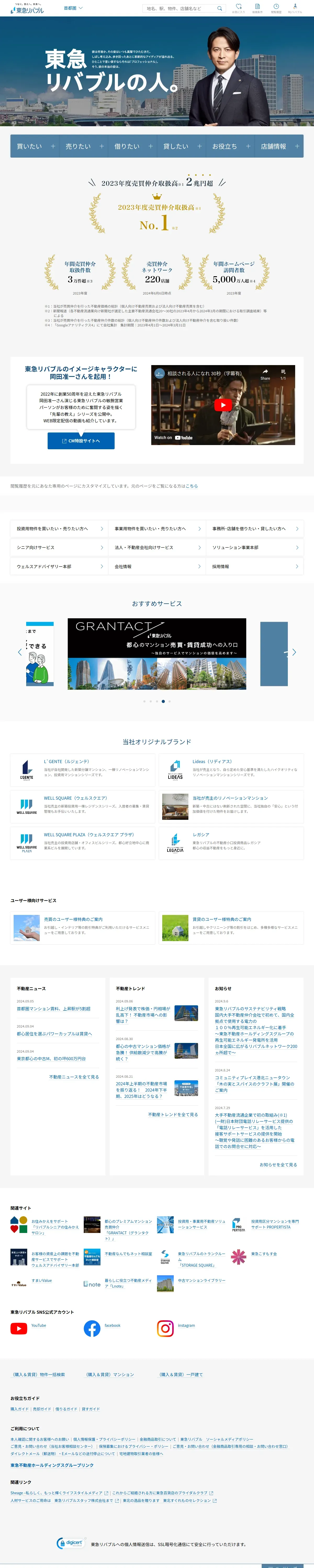Expand the 売りたい menu
Image resolution: width=314 pixels, height=1568 pixels.
pos(83,146)
